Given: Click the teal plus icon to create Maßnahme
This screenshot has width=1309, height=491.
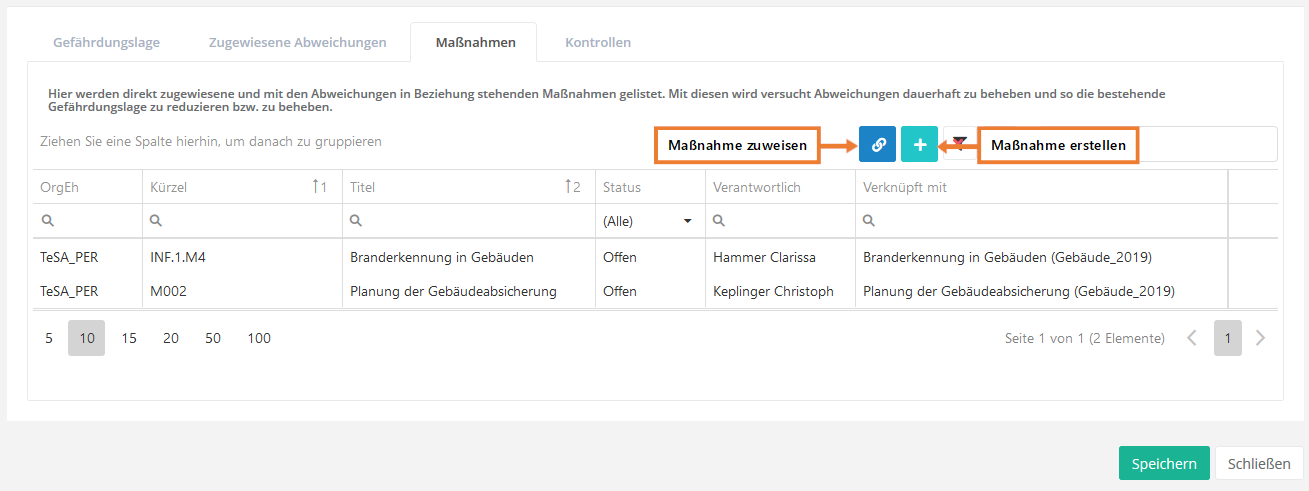Looking at the screenshot, I should (919, 144).
